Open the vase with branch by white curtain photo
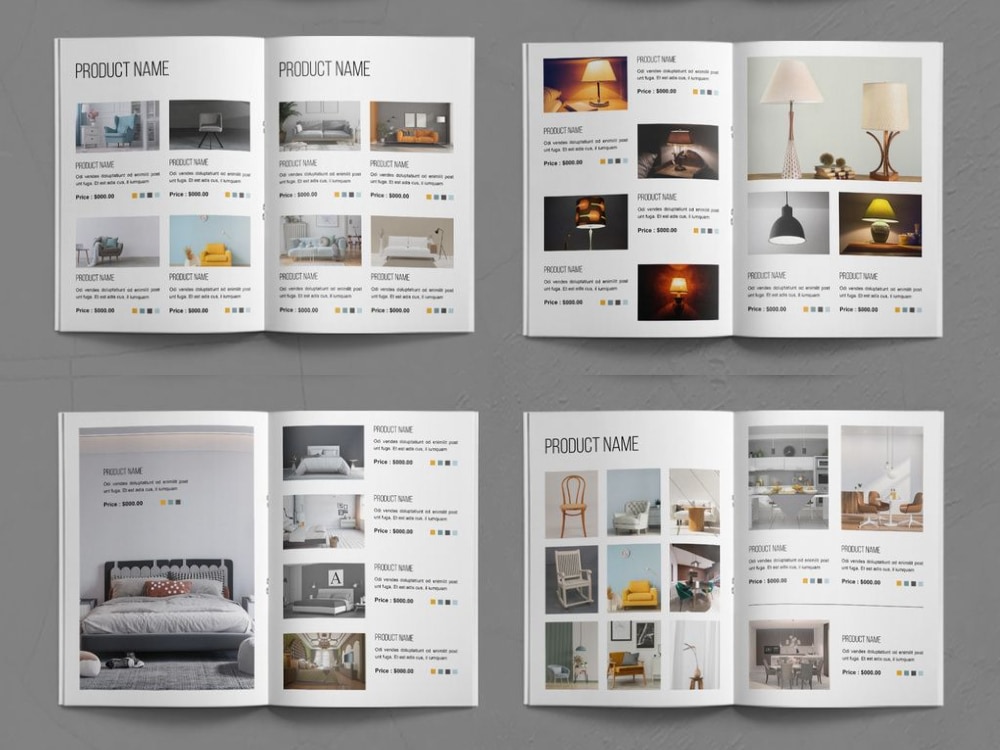Screen dimensions: 1000x750 695,655
